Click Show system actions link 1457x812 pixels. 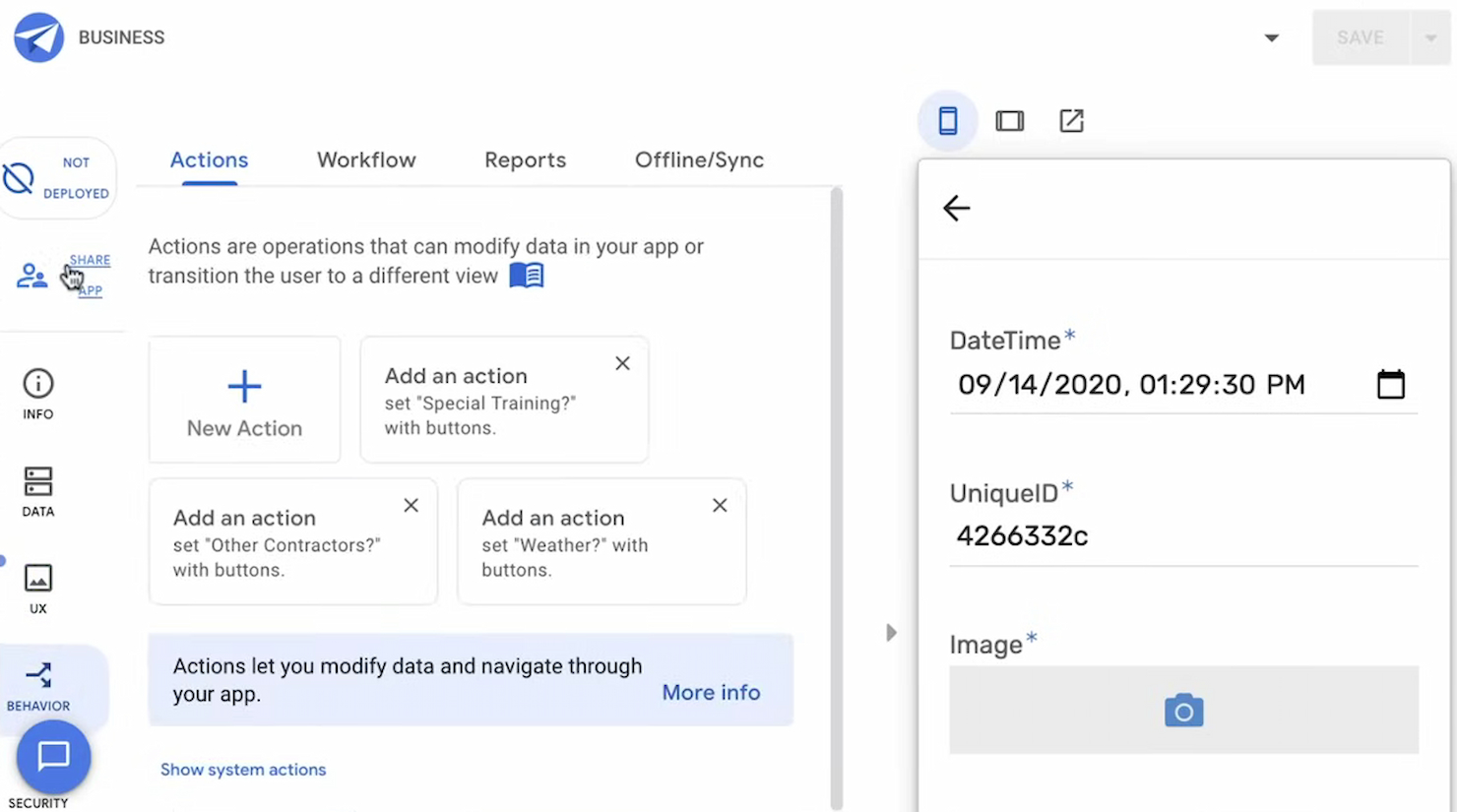pyautogui.click(x=243, y=770)
